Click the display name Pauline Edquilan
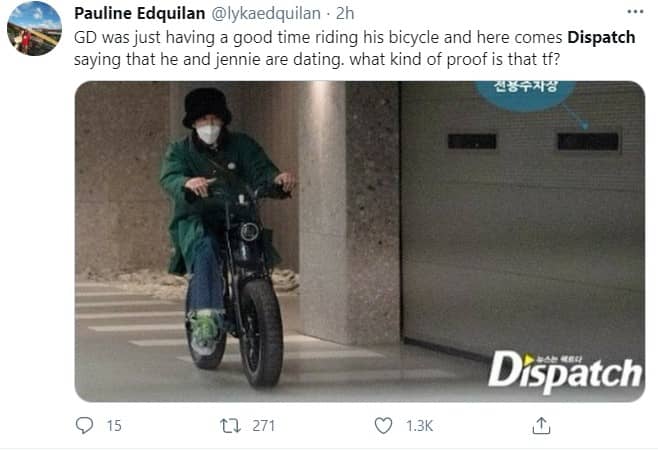Screen dimensions: 658x450 pyautogui.click(x=140, y=13)
